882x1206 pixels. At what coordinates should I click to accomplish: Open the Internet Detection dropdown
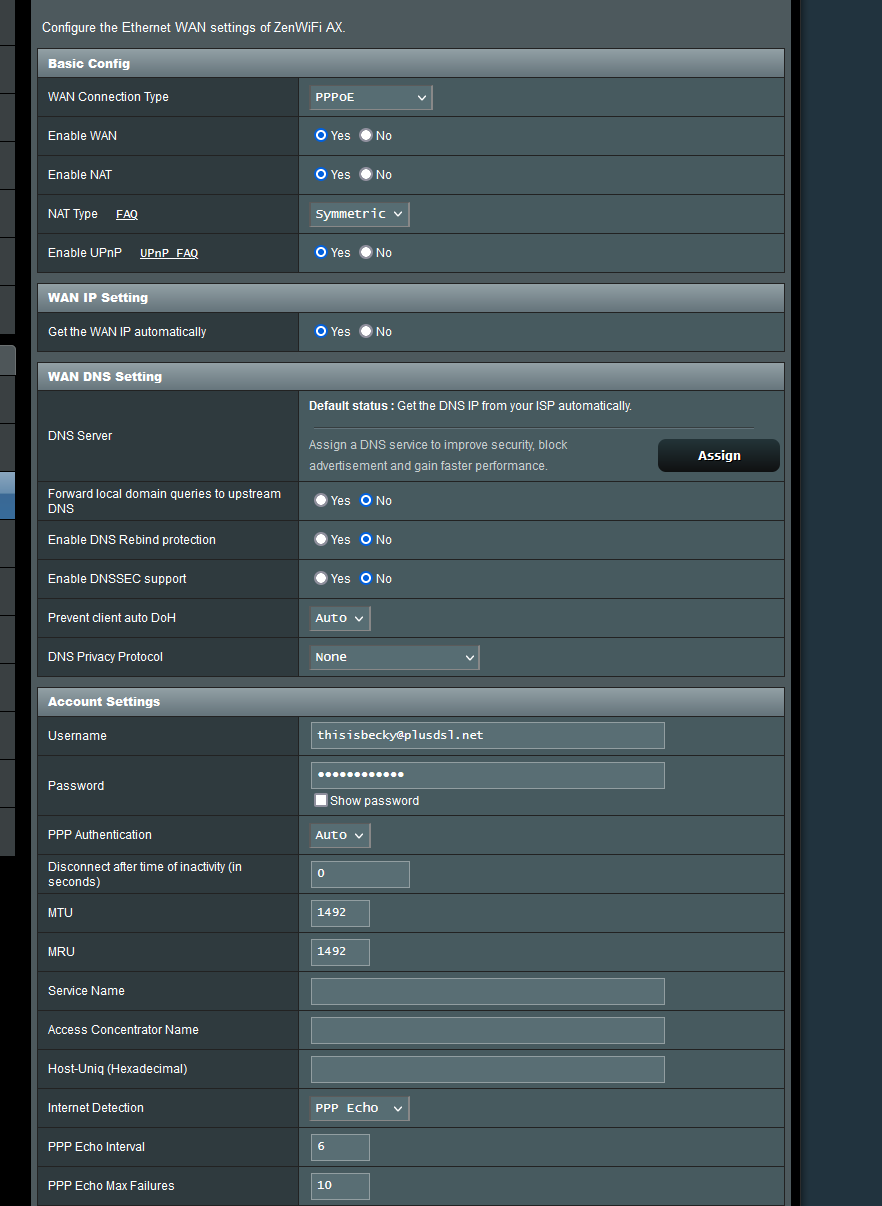point(357,1107)
